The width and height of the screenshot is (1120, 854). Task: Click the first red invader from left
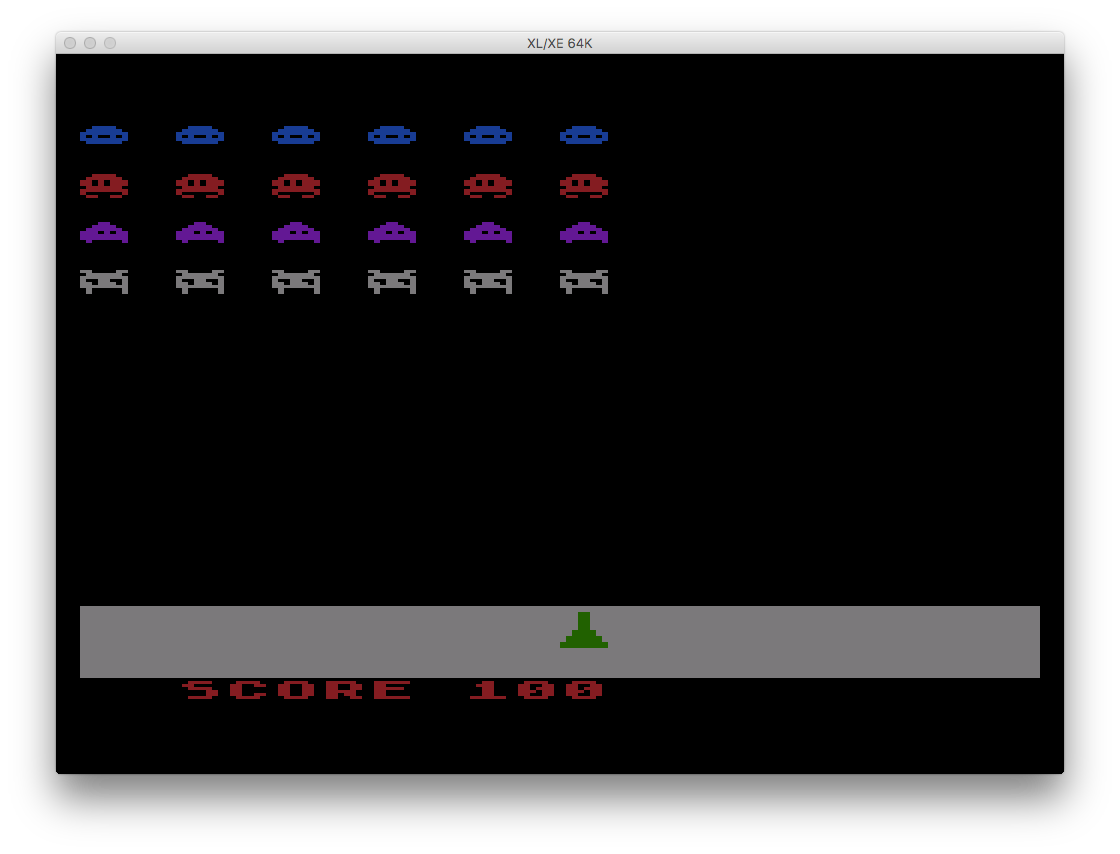tap(104, 186)
